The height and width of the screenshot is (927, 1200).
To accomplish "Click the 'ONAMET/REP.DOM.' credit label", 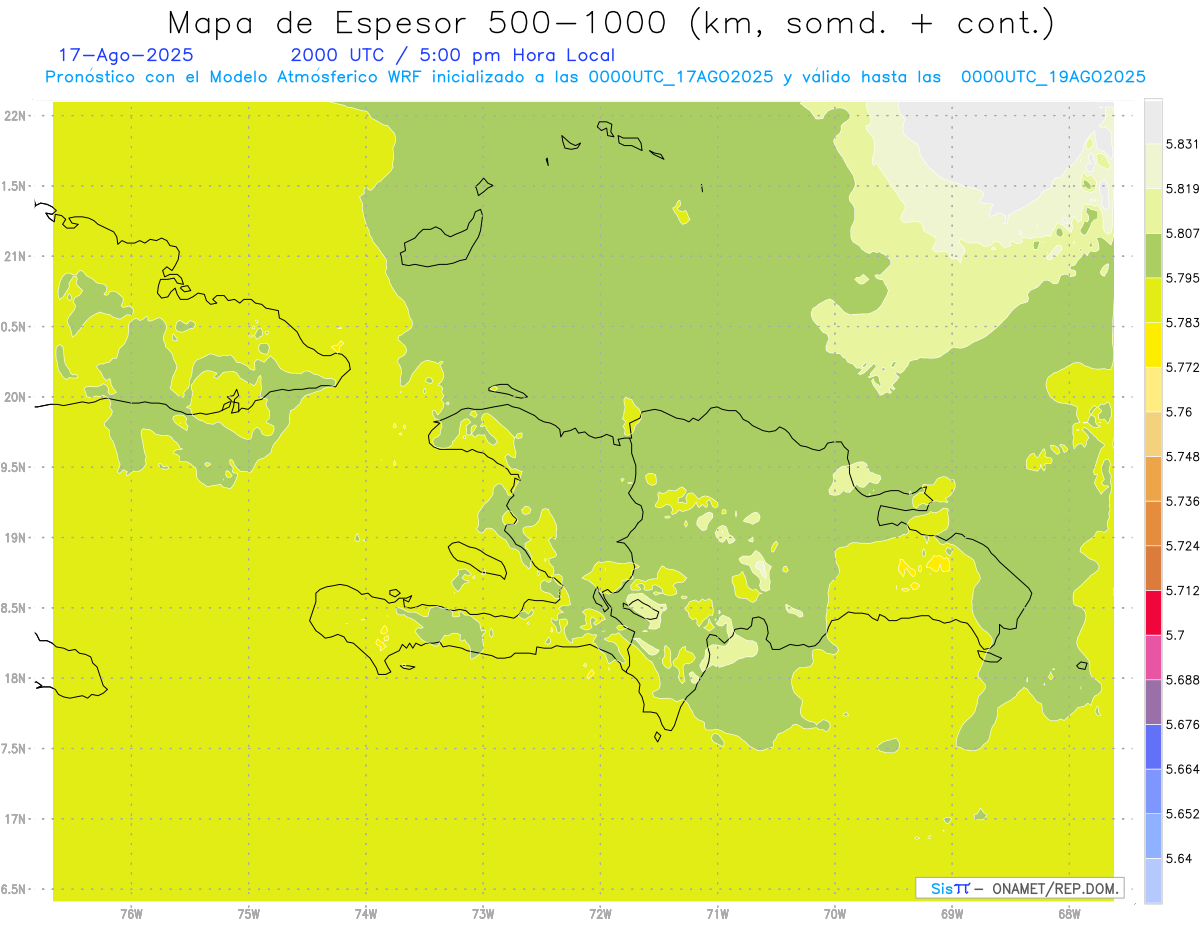I will coord(1054,888).
